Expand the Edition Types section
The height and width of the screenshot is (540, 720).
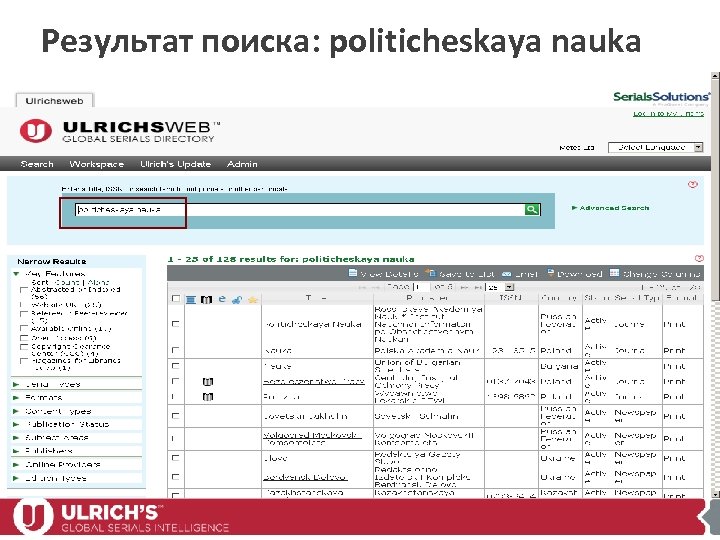click(x=17, y=478)
